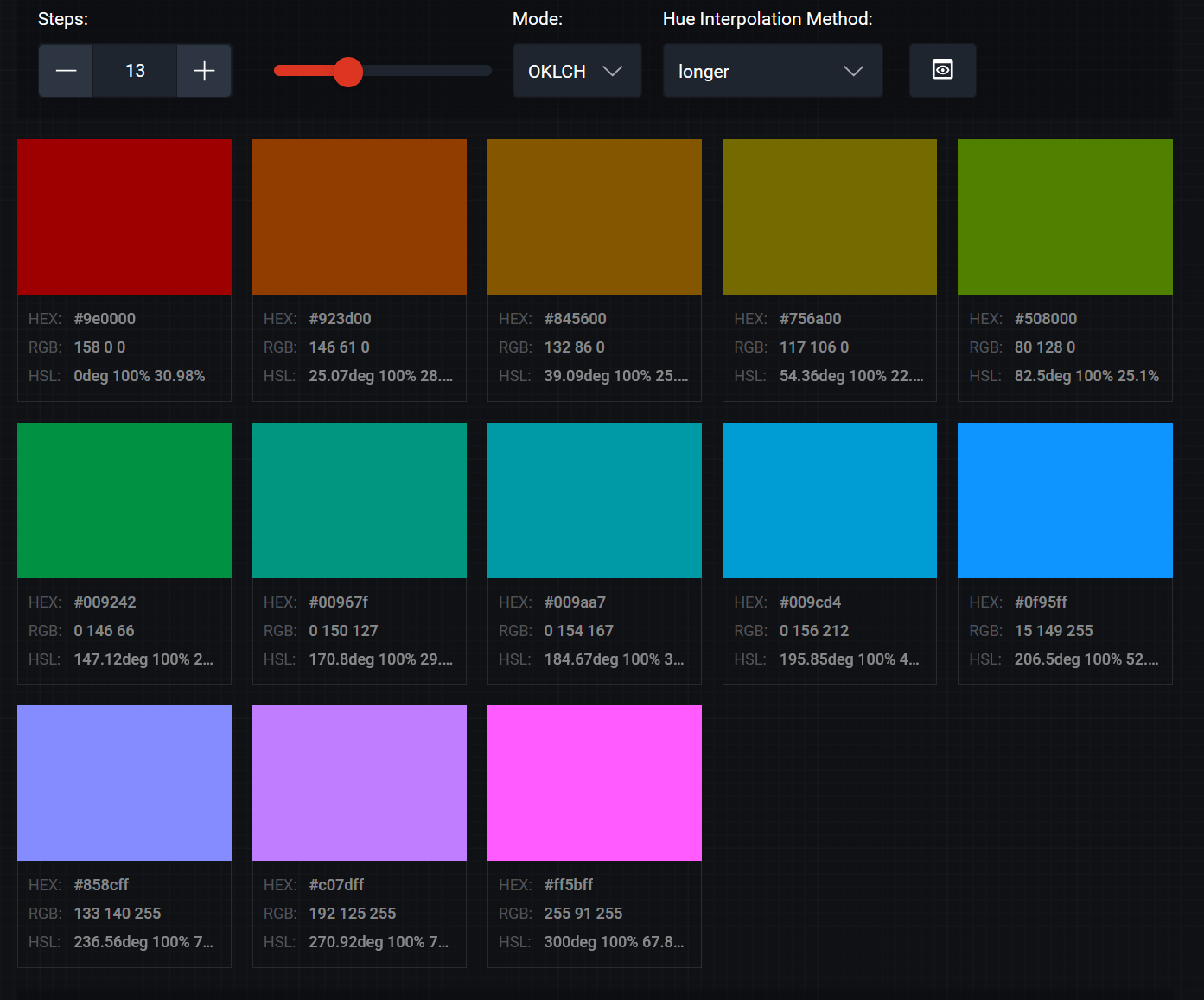Select the RGB value 0 156 212
This screenshot has height=1000, width=1204.
[x=814, y=631]
